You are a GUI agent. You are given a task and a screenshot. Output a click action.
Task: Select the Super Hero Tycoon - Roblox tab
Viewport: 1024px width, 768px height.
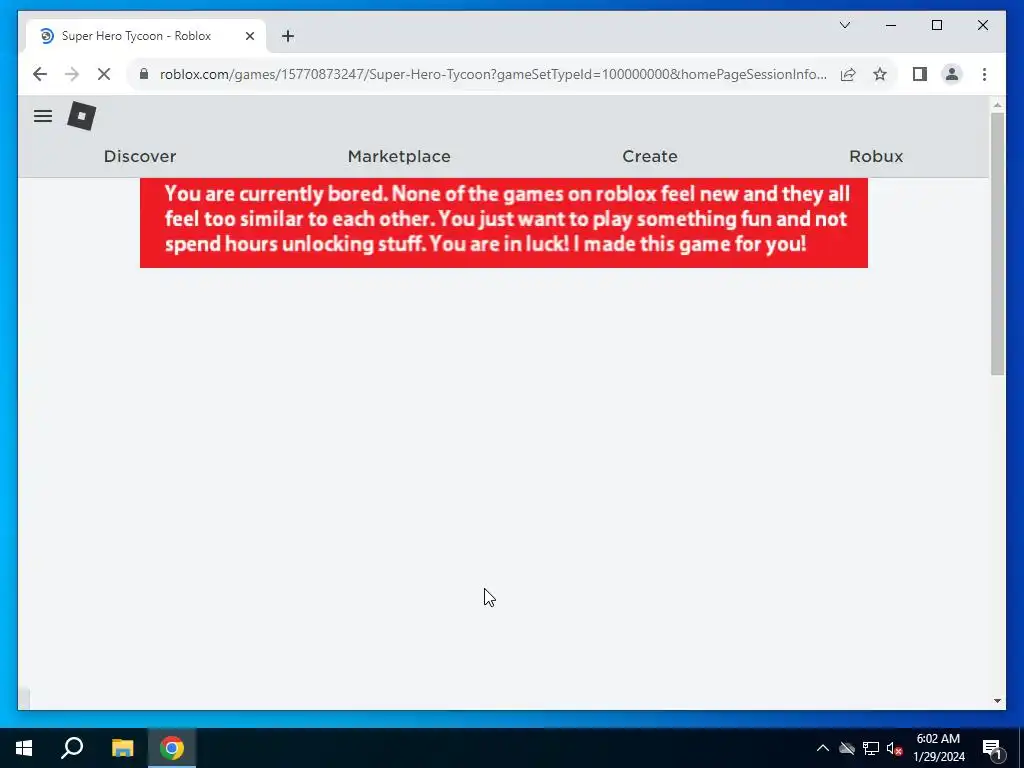[x=146, y=36]
